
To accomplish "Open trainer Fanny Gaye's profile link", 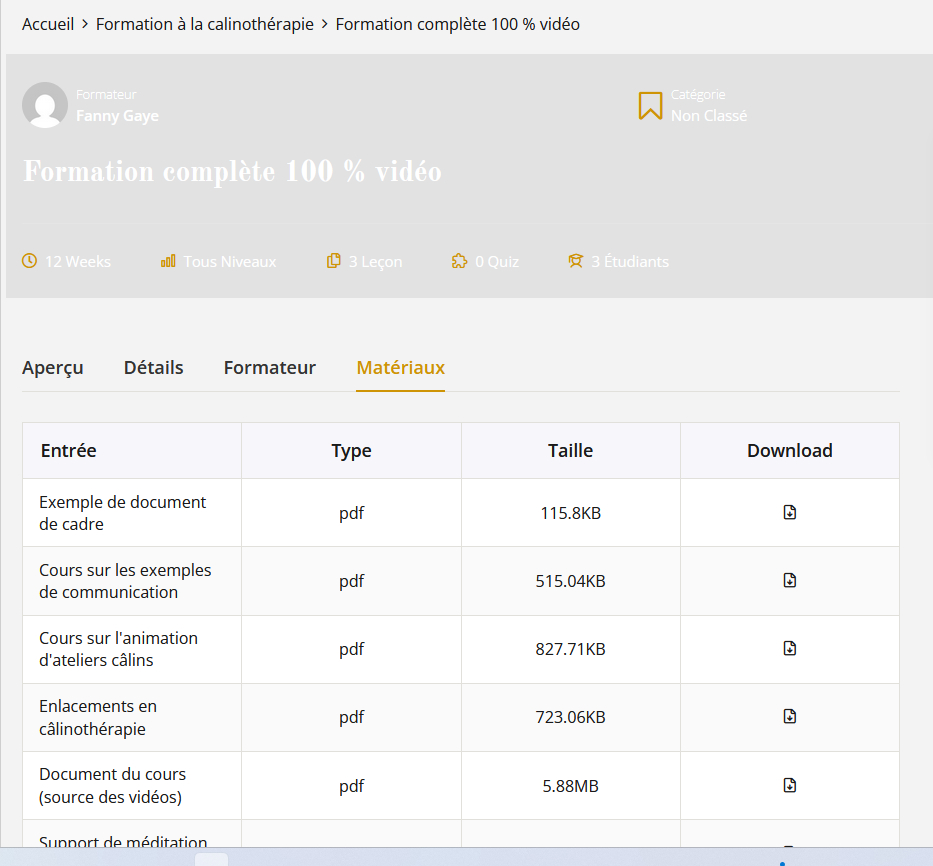I will (x=117, y=116).
